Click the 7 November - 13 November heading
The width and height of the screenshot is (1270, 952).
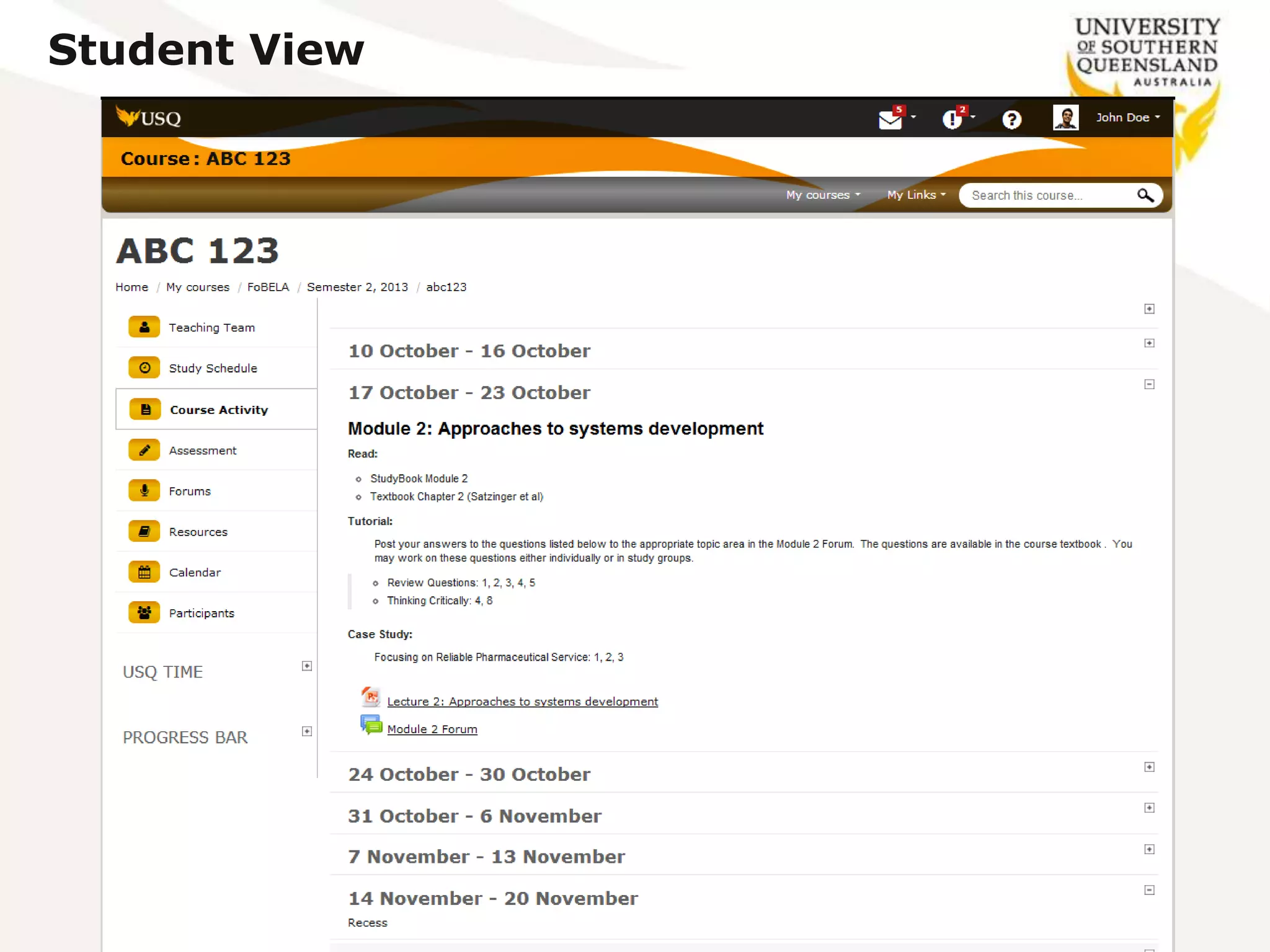[x=486, y=857]
